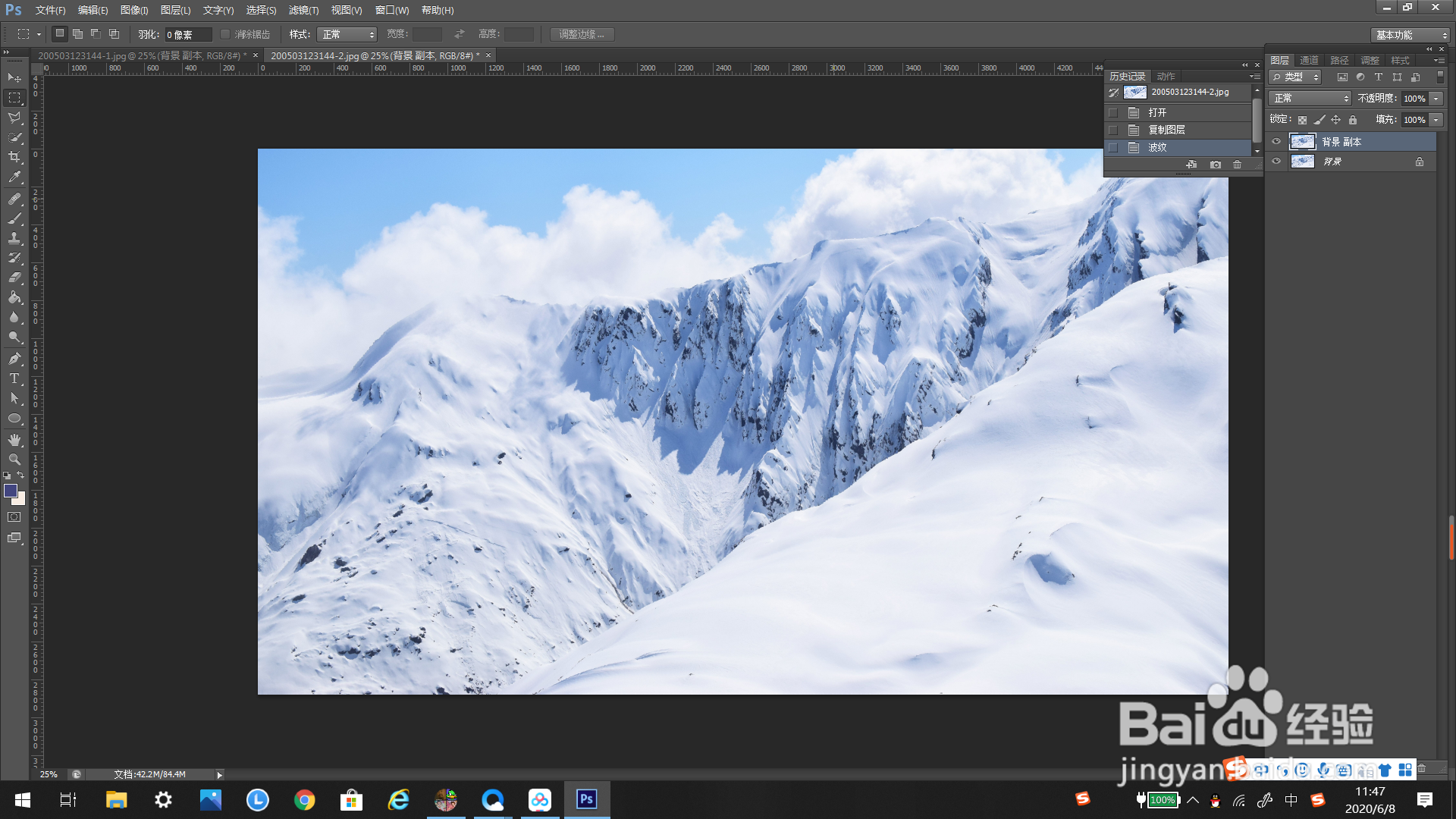This screenshot has height=819, width=1456.
Task: Click the foreground color swatch
Action: [x=11, y=491]
